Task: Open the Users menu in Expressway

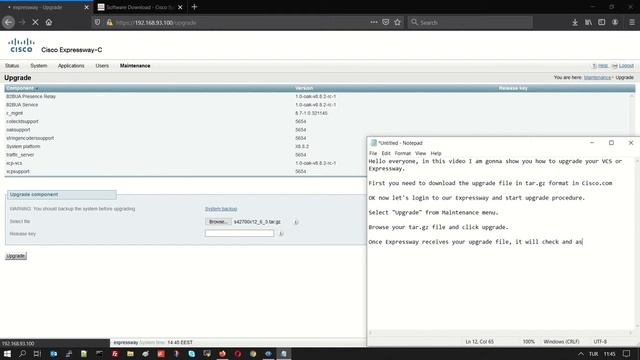Action: [102, 66]
